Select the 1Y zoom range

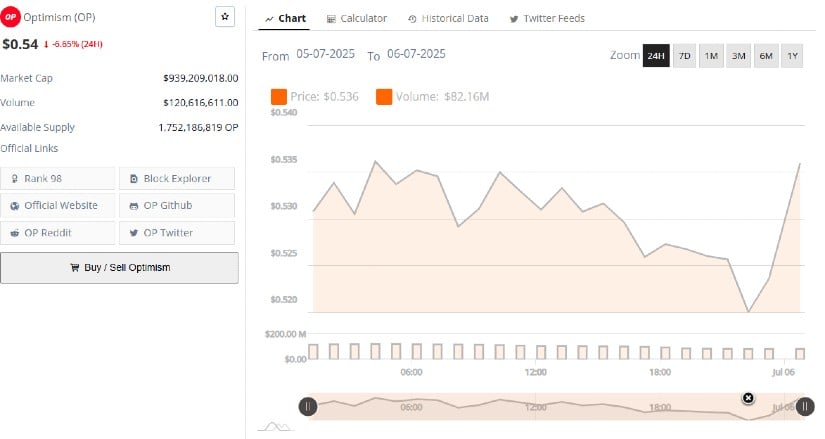(792, 56)
